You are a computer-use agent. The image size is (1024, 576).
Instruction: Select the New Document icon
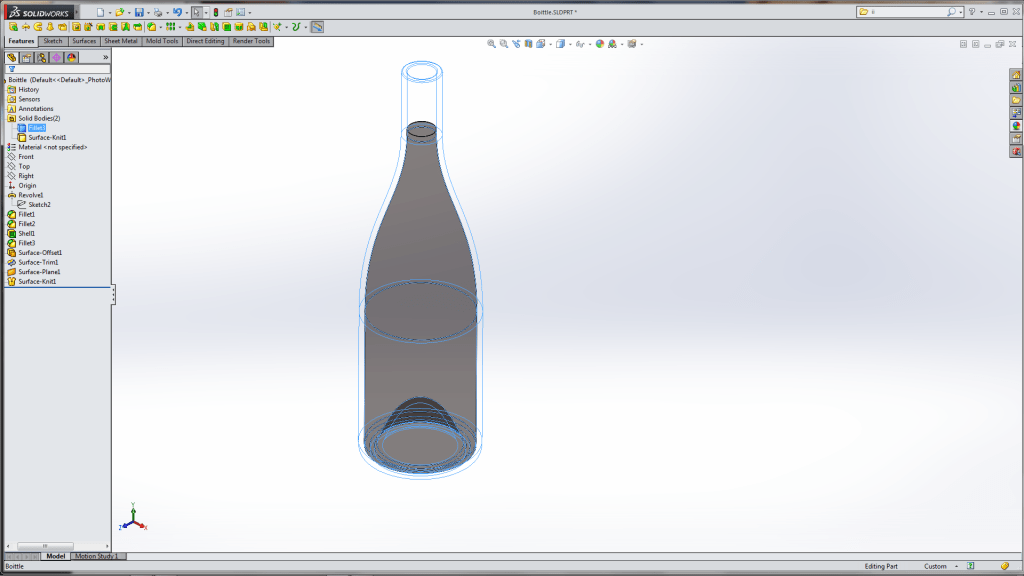point(101,13)
